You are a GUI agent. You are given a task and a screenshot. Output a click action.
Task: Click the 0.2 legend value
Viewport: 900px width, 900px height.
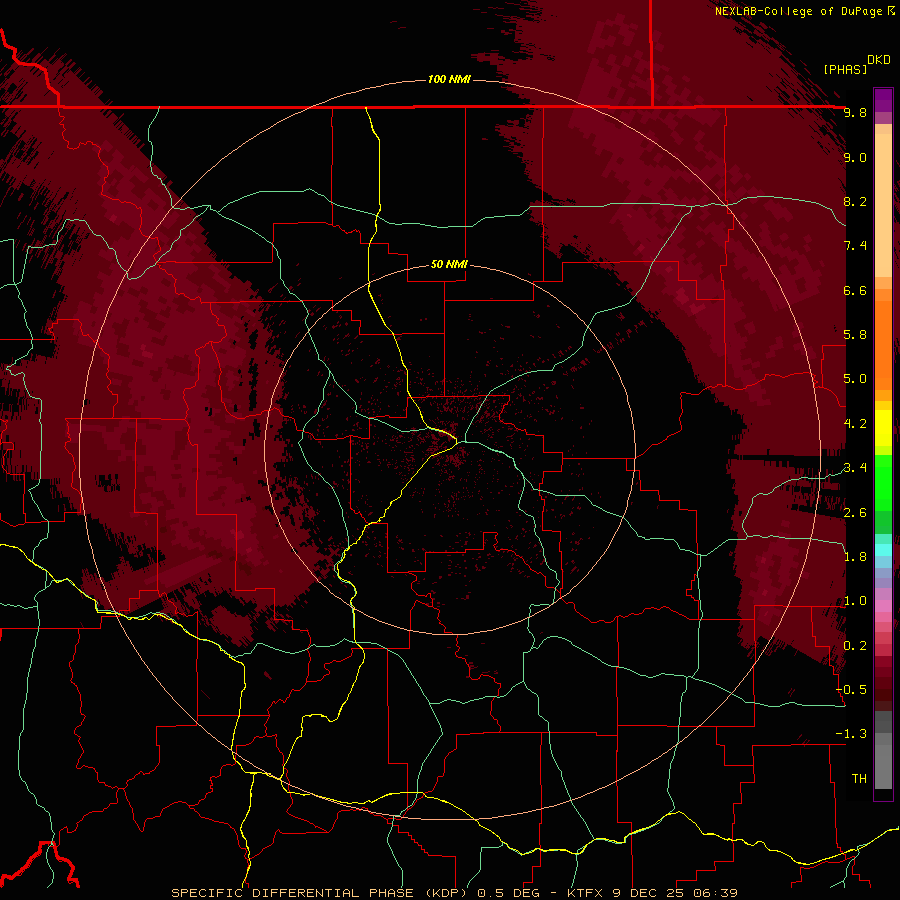coord(855,646)
